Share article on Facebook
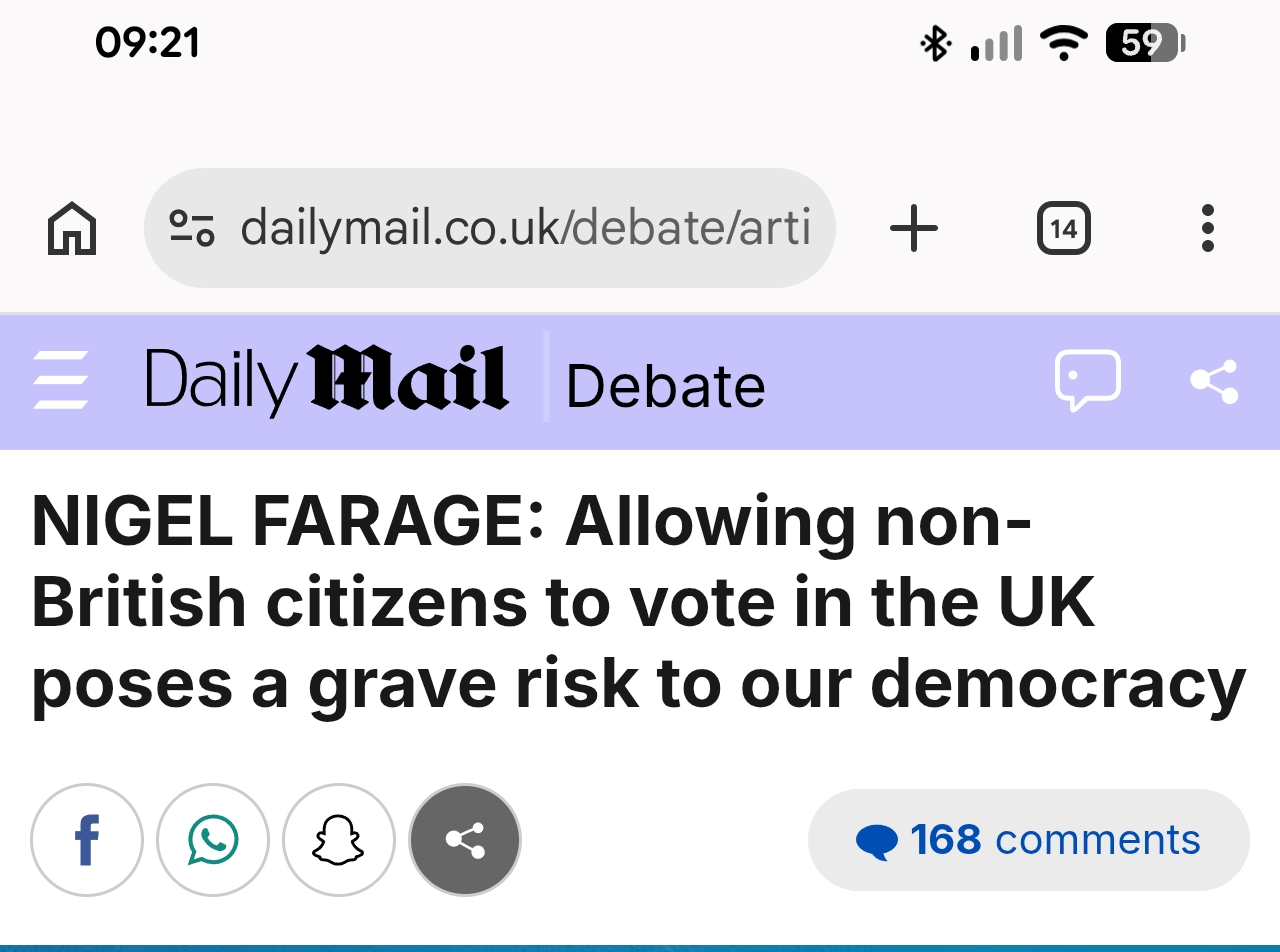The height and width of the screenshot is (952, 1280). point(87,840)
